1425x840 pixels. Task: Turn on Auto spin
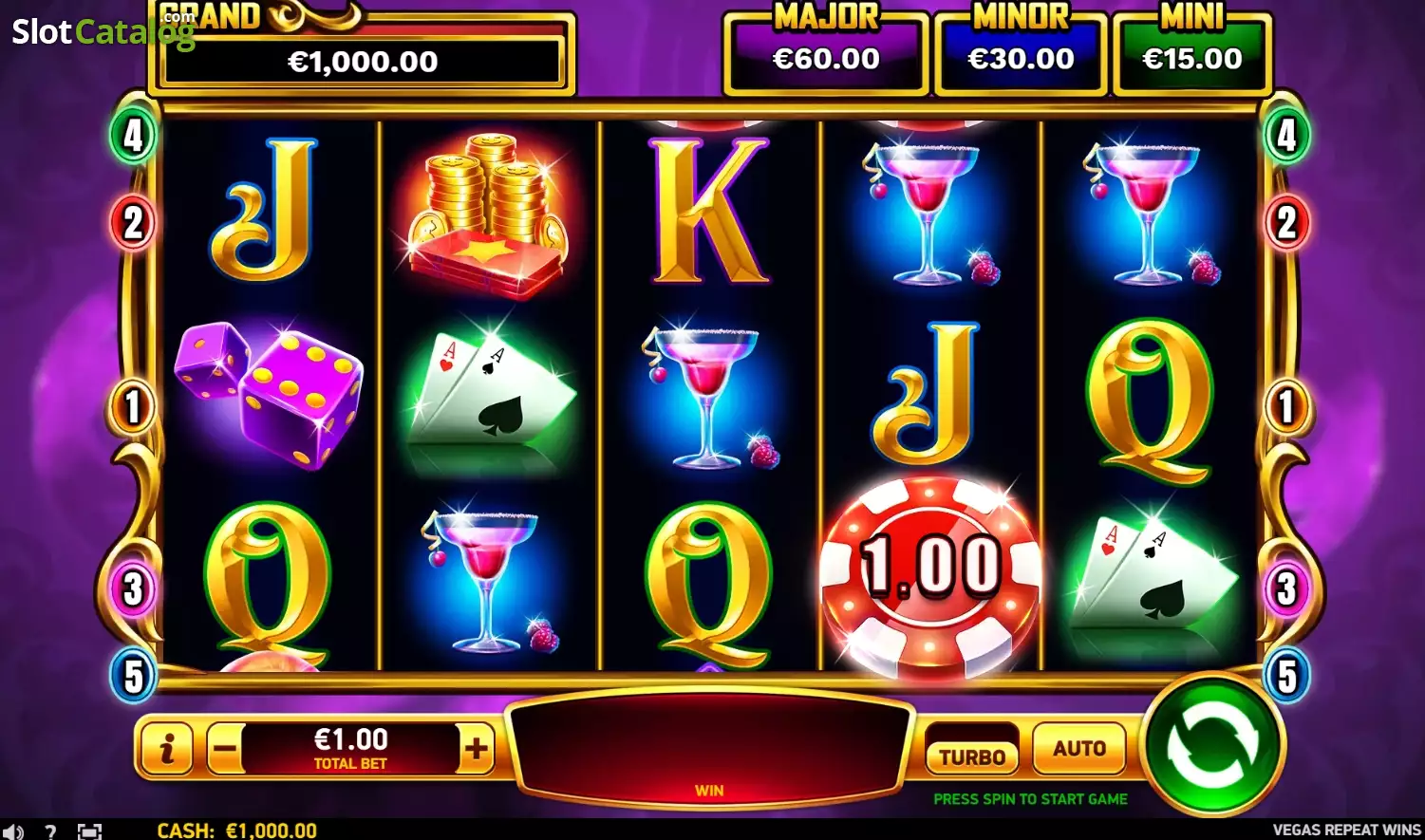pos(1079,748)
